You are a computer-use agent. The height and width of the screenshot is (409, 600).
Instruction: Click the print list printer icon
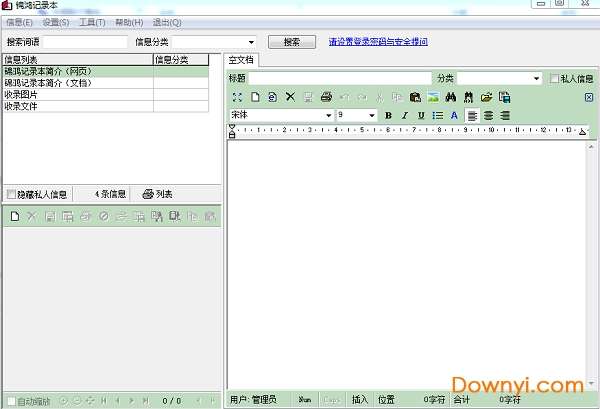coord(148,194)
